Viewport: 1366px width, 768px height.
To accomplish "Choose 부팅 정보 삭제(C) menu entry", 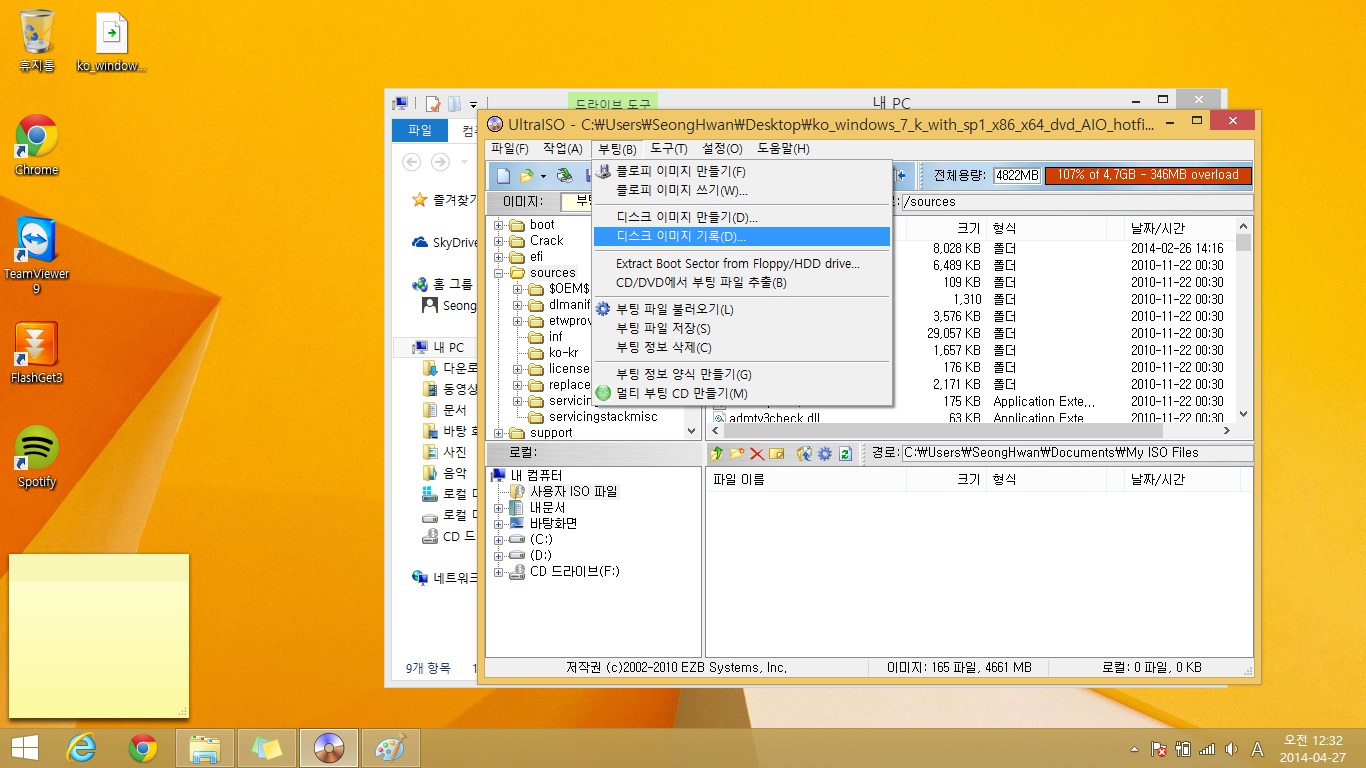I will click(741, 348).
